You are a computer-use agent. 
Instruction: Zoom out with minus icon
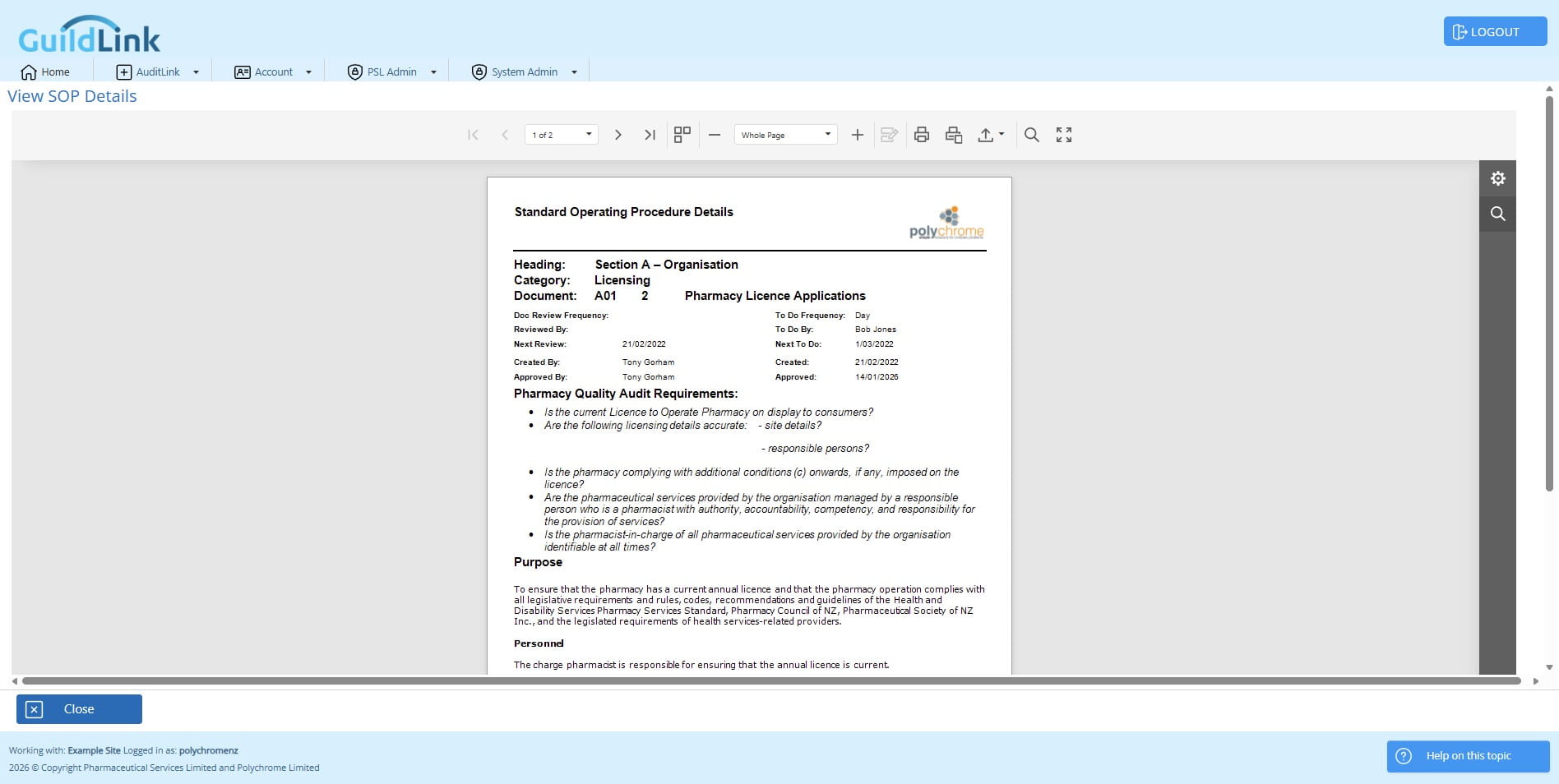pos(715,135)
